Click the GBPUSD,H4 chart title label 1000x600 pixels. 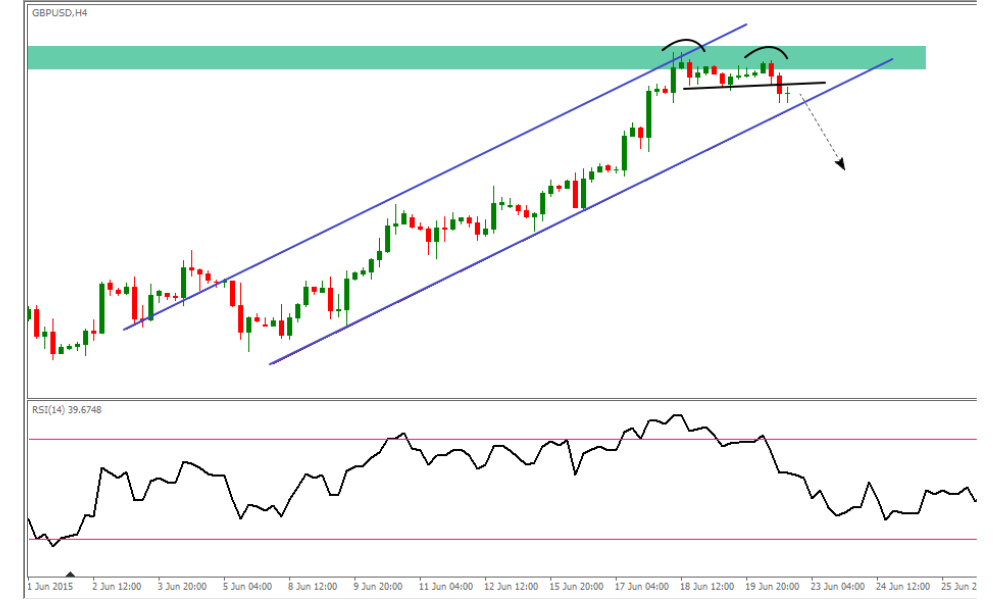pyautogui.click(x=58, y=13)
